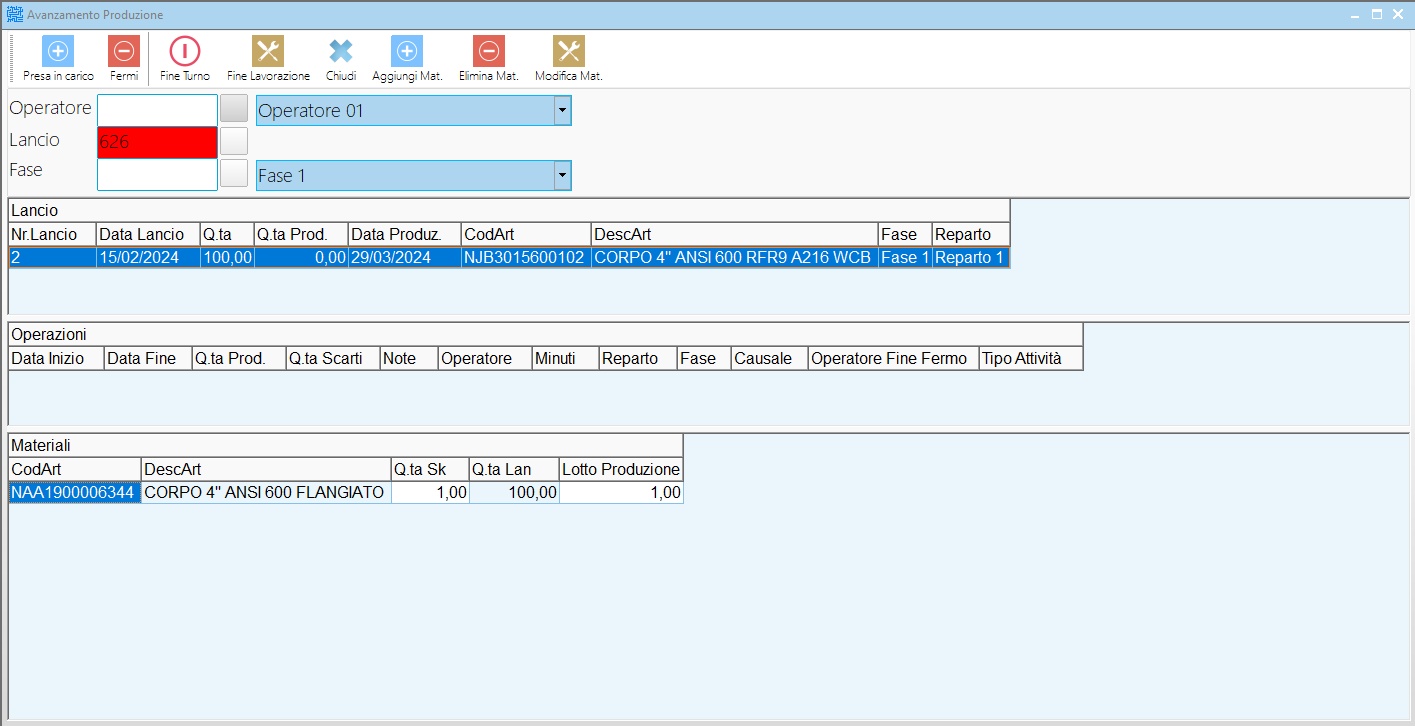Click the Operatore input field
1415x726 pixels.
coord(157,110)
